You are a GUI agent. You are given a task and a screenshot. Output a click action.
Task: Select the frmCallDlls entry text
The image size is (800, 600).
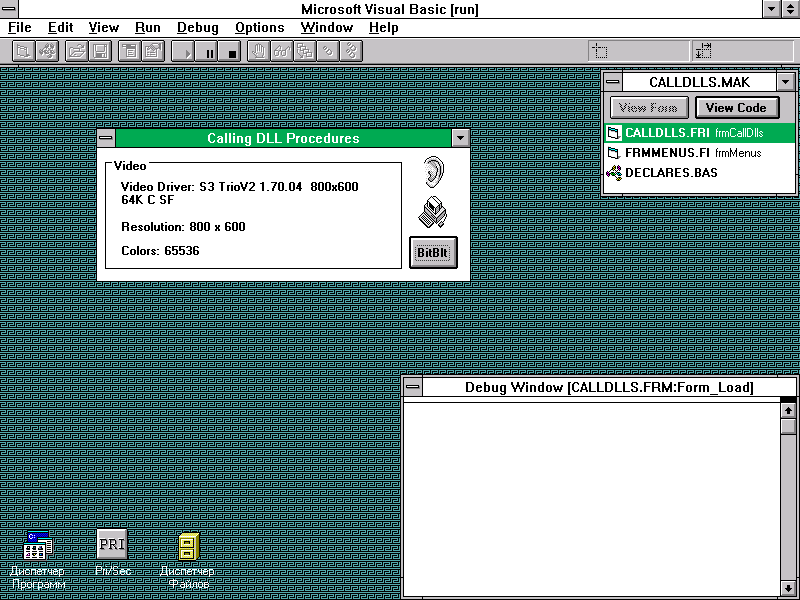[739, 133]
